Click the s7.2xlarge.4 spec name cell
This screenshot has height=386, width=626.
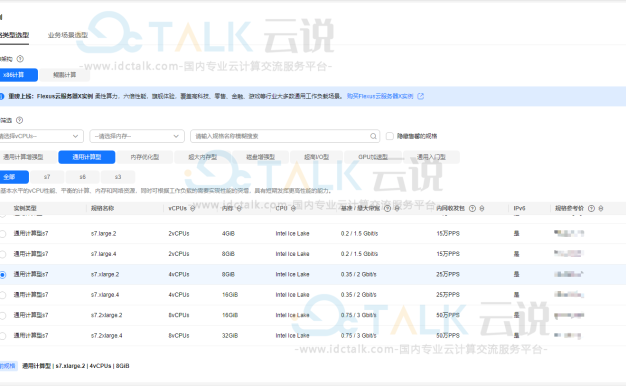106,336
